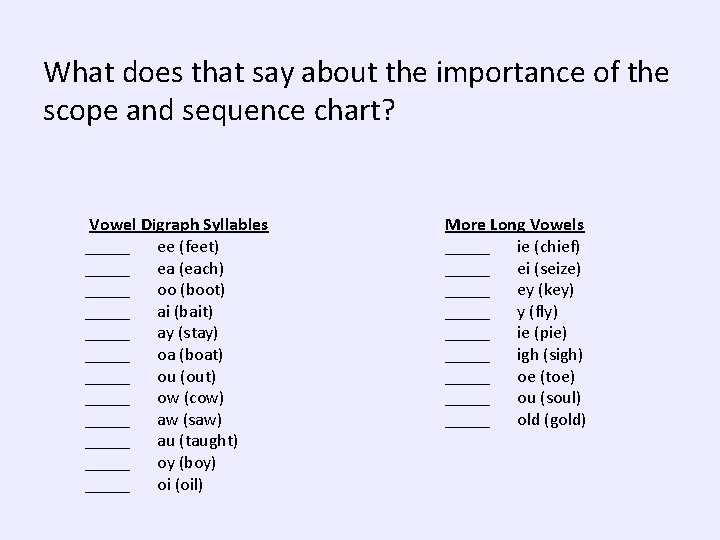Click the blank line beside 'oo (boot)'
Screen dimensions: 720x540
coord(107,294)
